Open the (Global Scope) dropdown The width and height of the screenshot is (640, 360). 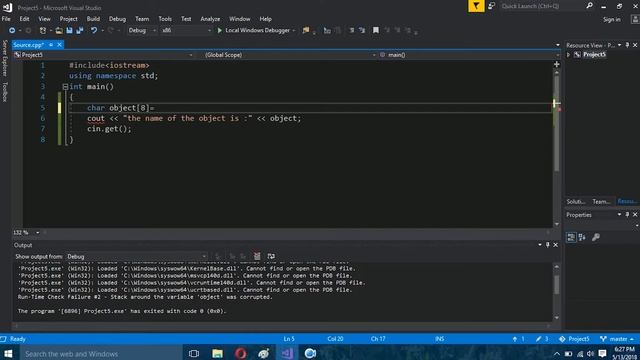(x=289, y=55)
